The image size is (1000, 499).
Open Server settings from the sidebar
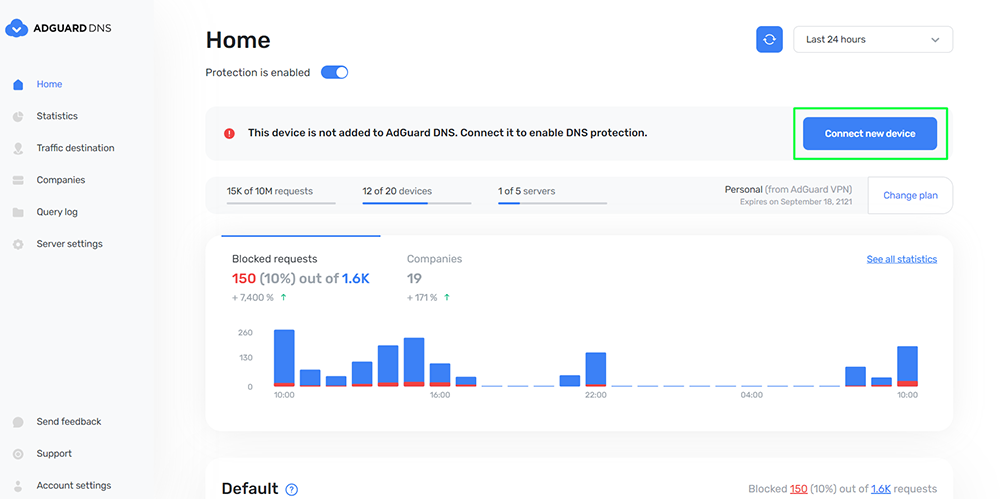tap(70, 244)
